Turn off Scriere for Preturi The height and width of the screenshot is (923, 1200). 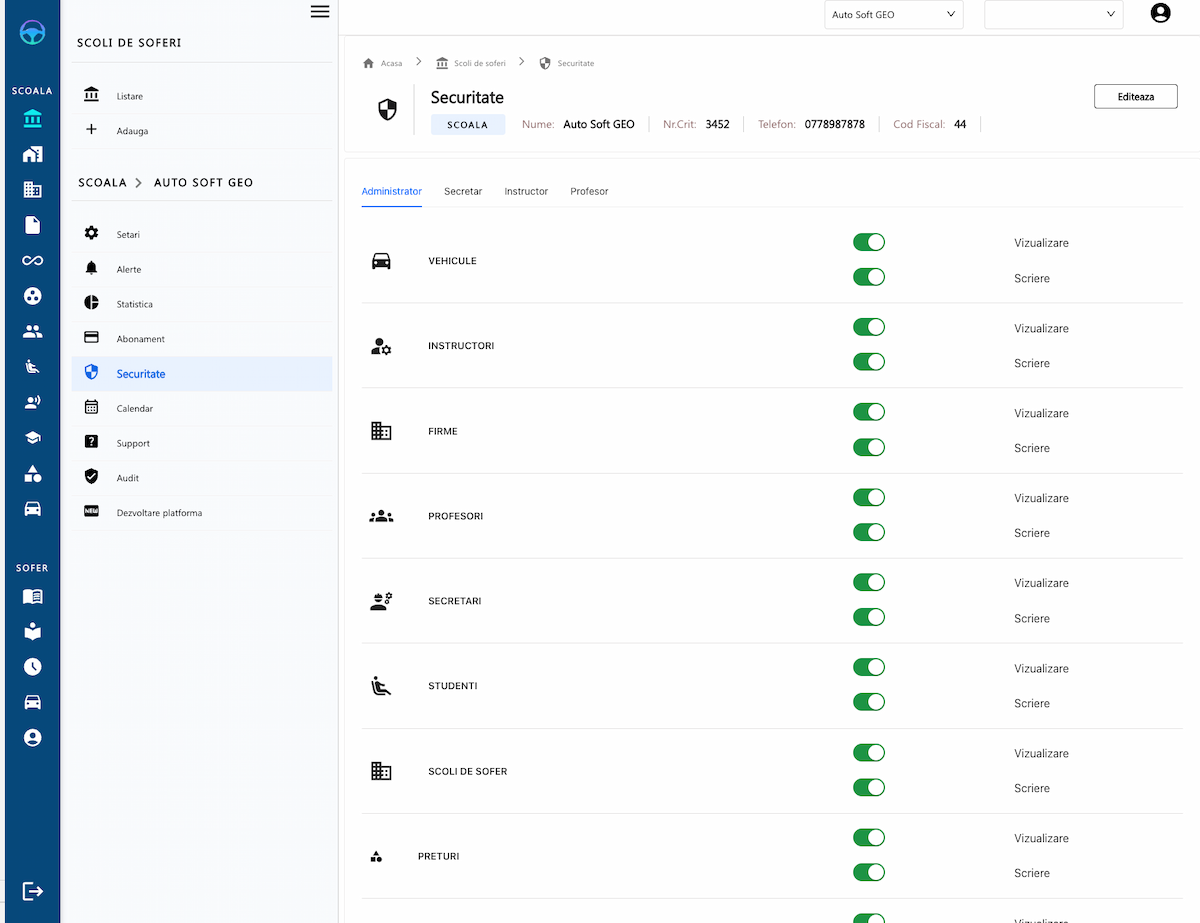[x=868, y=873]
